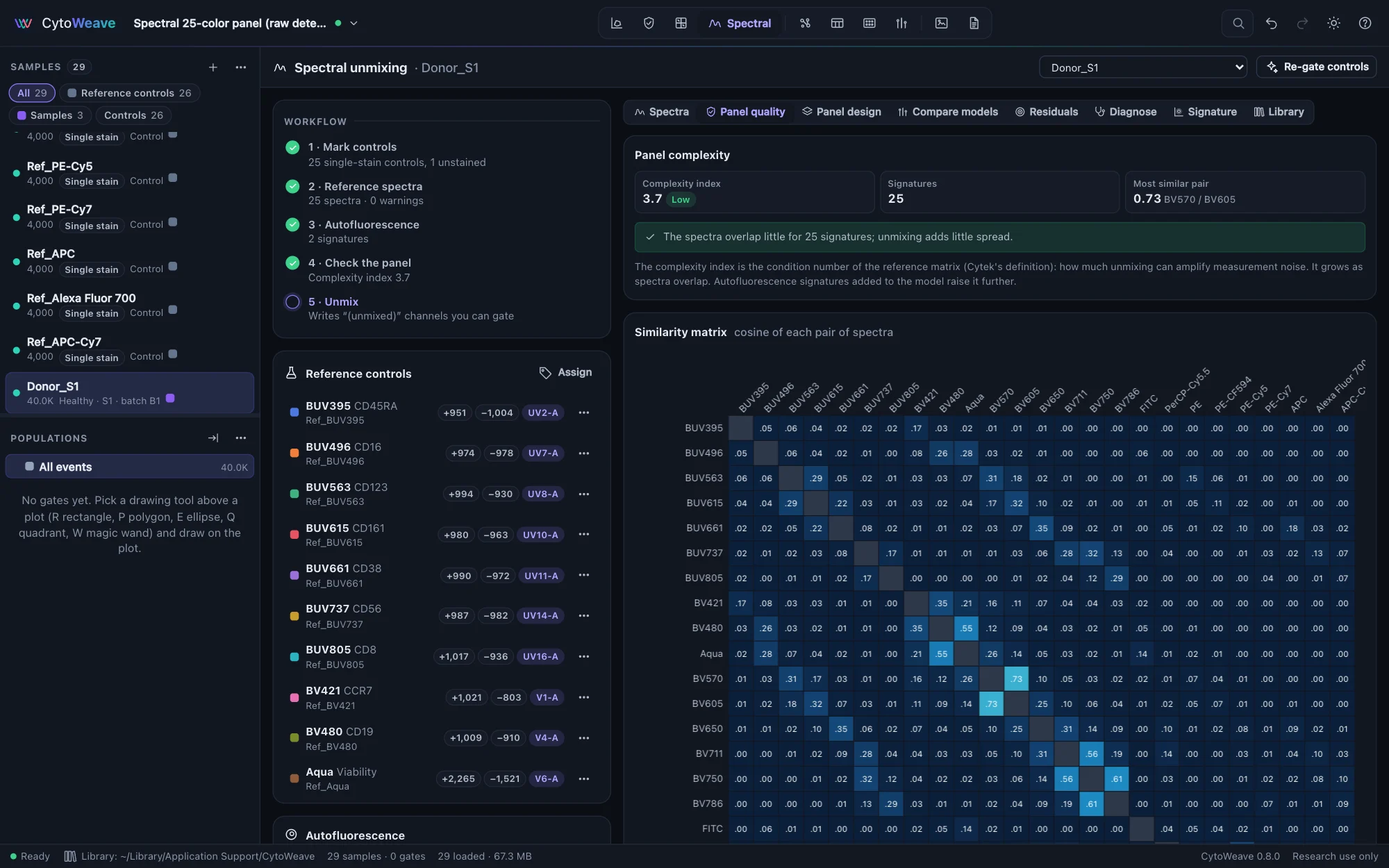
Task: Toggle the Controls 26 filter chip
Action: pos(133,115)
